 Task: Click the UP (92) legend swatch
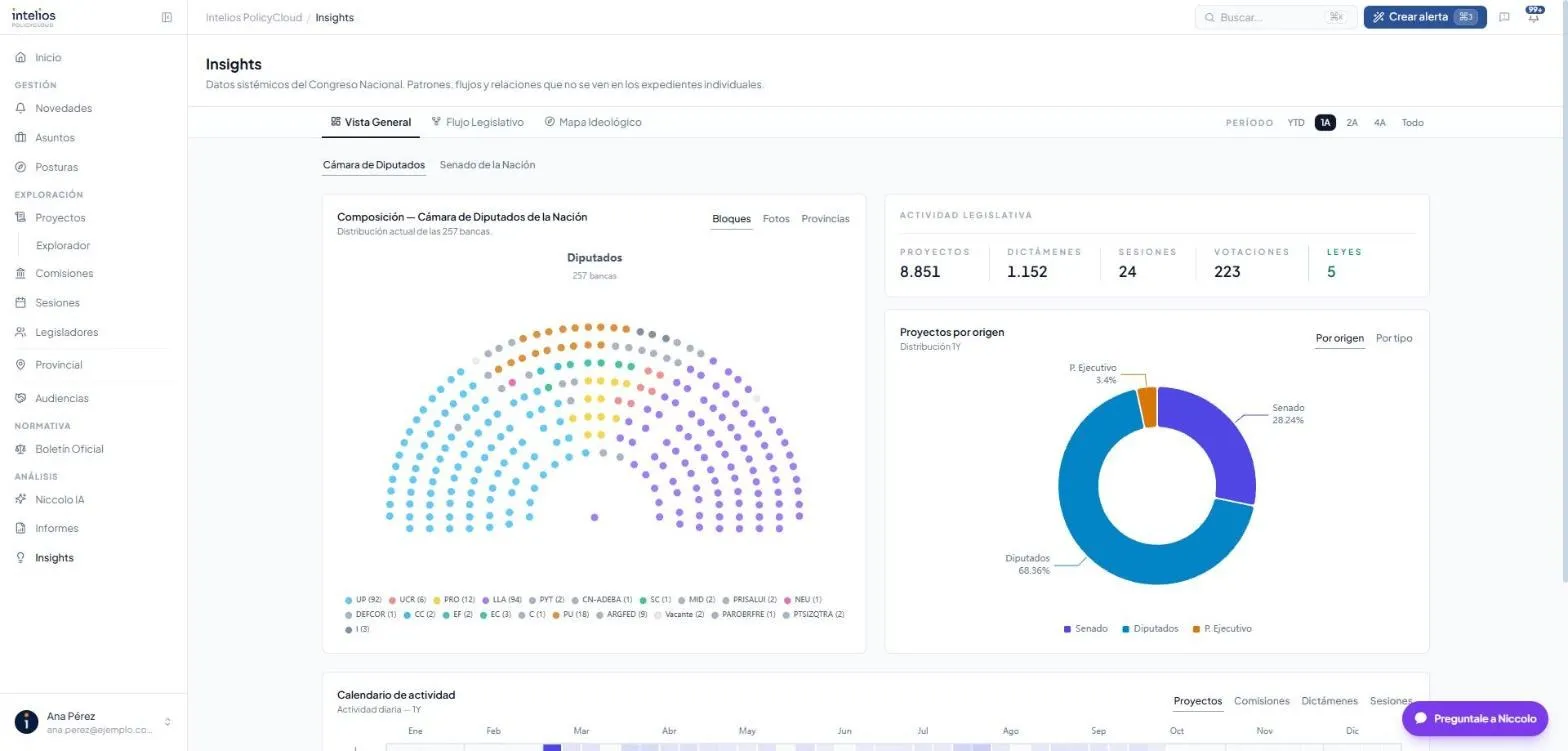pos(348,600)
